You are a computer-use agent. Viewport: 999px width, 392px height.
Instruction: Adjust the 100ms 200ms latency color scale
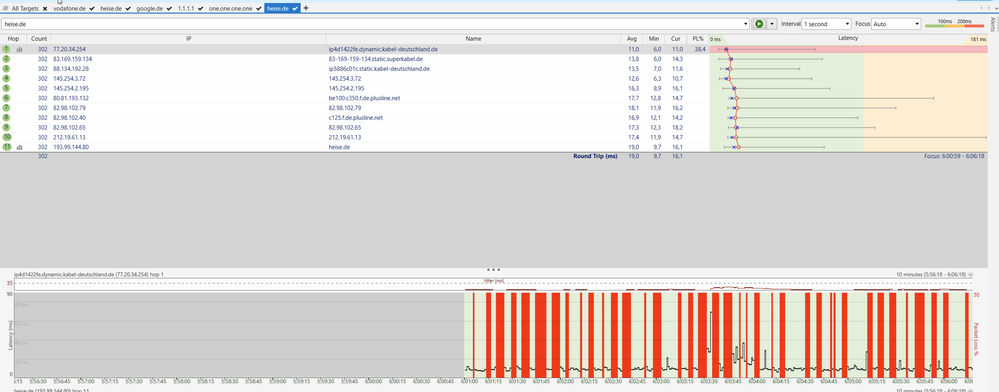click(954, 24)
